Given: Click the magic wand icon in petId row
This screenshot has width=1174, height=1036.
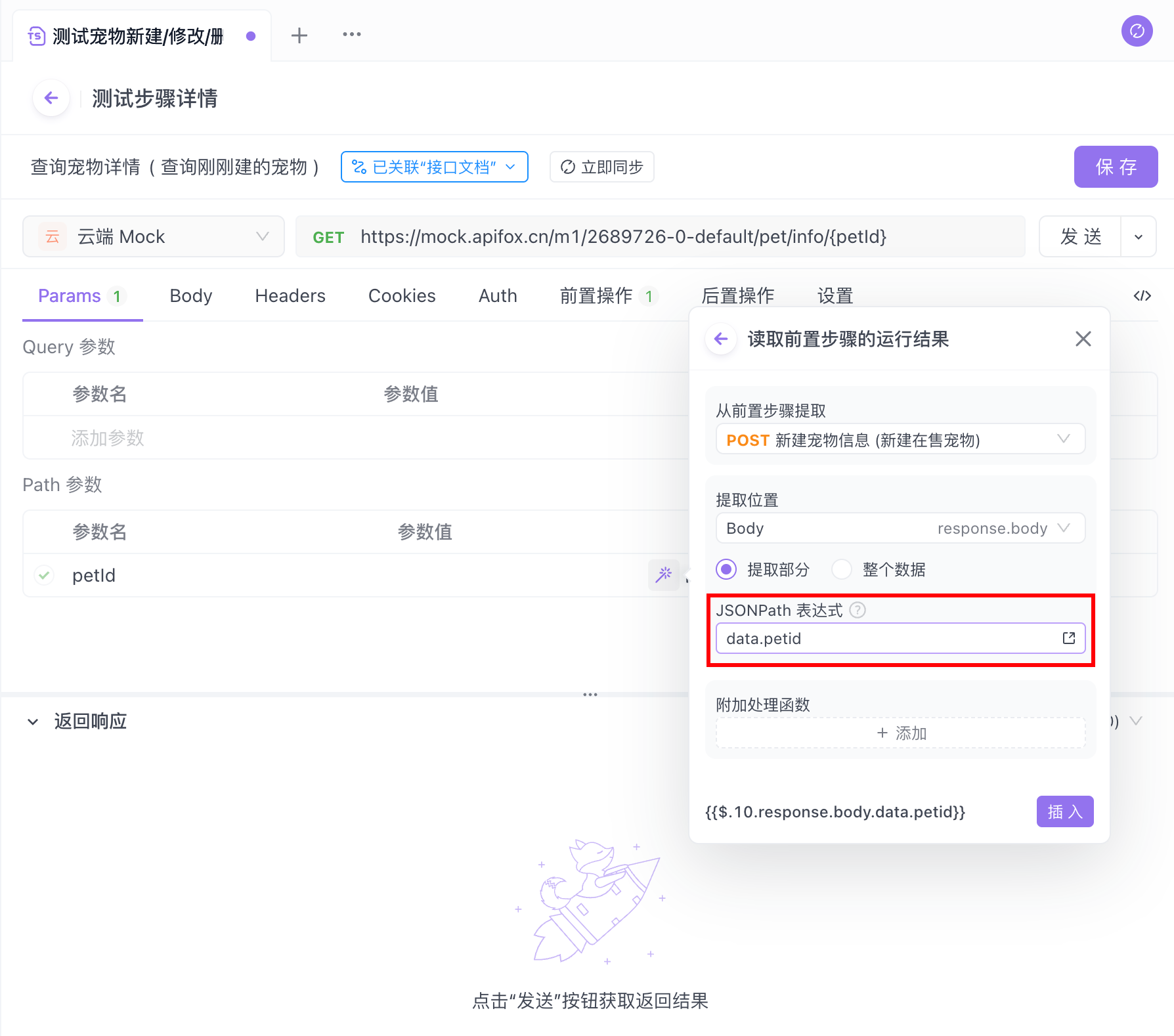Looking at the screenshot, I should coord(664,574).
